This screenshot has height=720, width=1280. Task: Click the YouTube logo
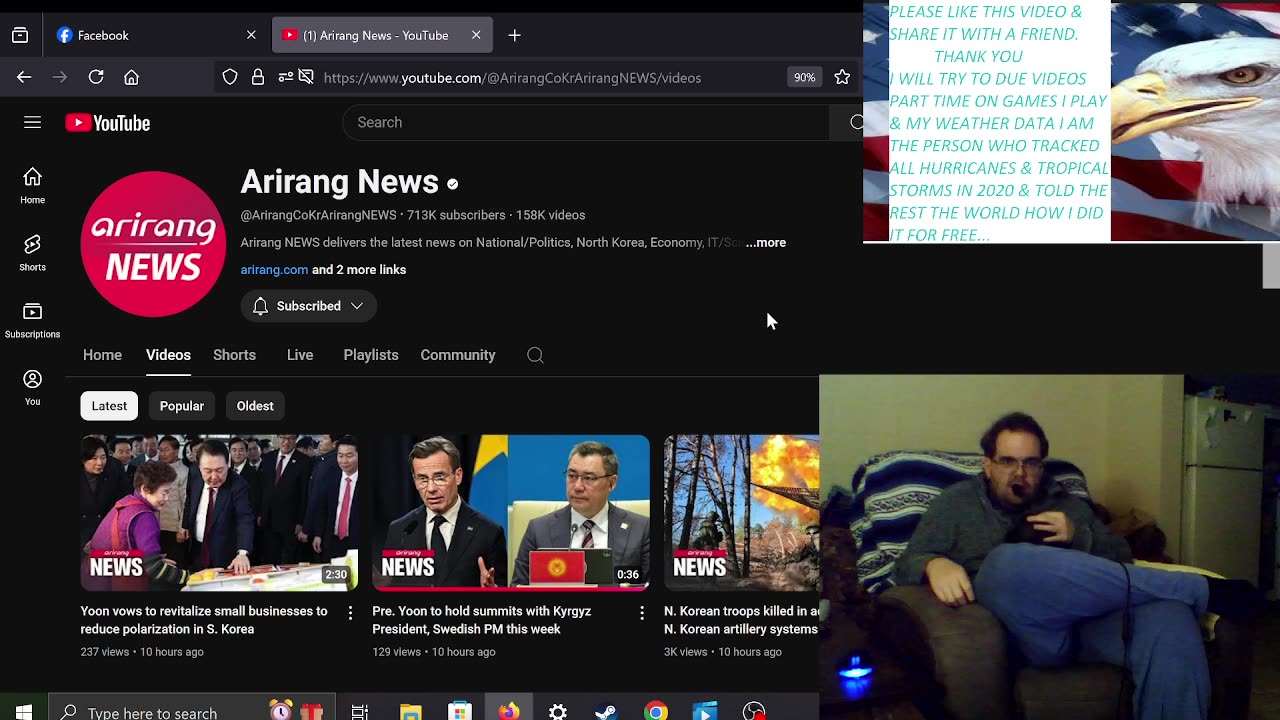click(x=108, y=123)
